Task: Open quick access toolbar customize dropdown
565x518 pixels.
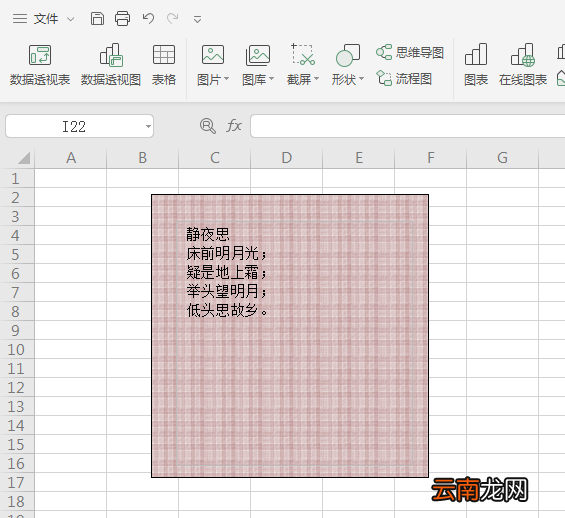Action: [197, 19]
